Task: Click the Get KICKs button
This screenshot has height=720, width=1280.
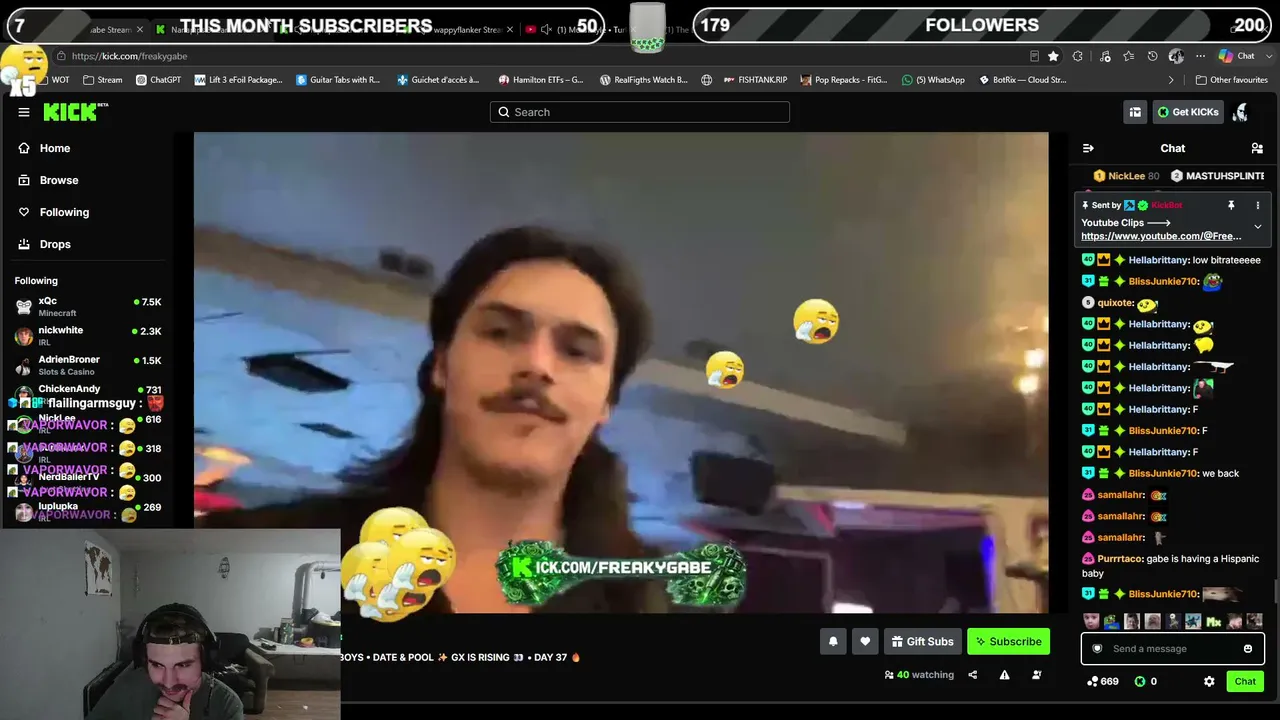Action: pos(1188,112)
